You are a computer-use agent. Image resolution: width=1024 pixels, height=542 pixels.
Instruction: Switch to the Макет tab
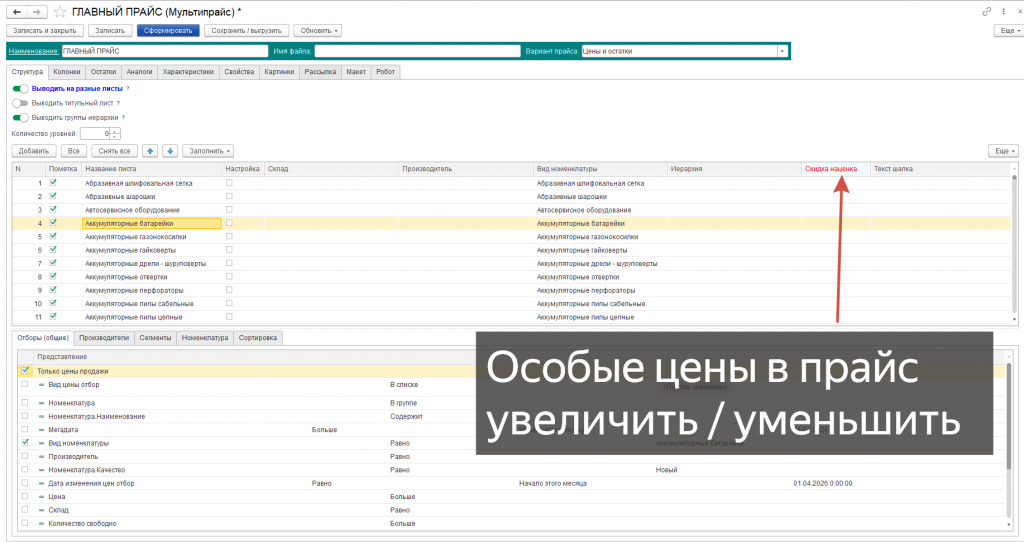[356, 72]
